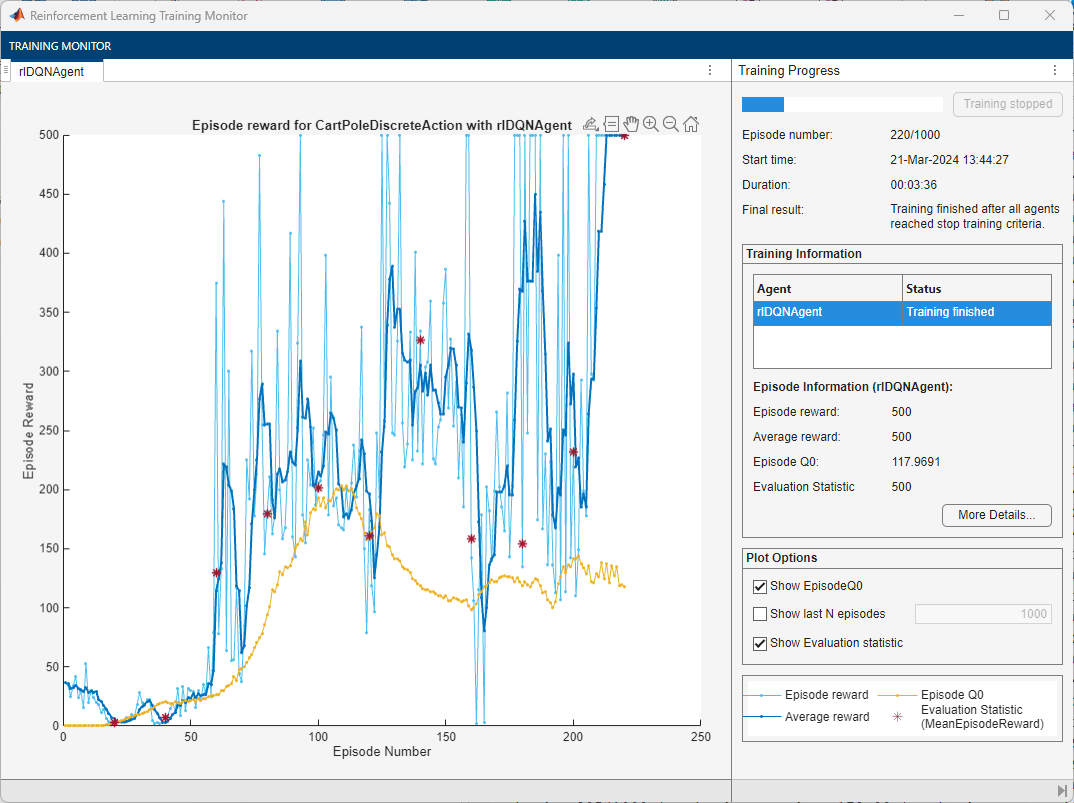Restore plot view with home icon
Image resolution: width=1074 pixels, height=803 pixels.
691,124
